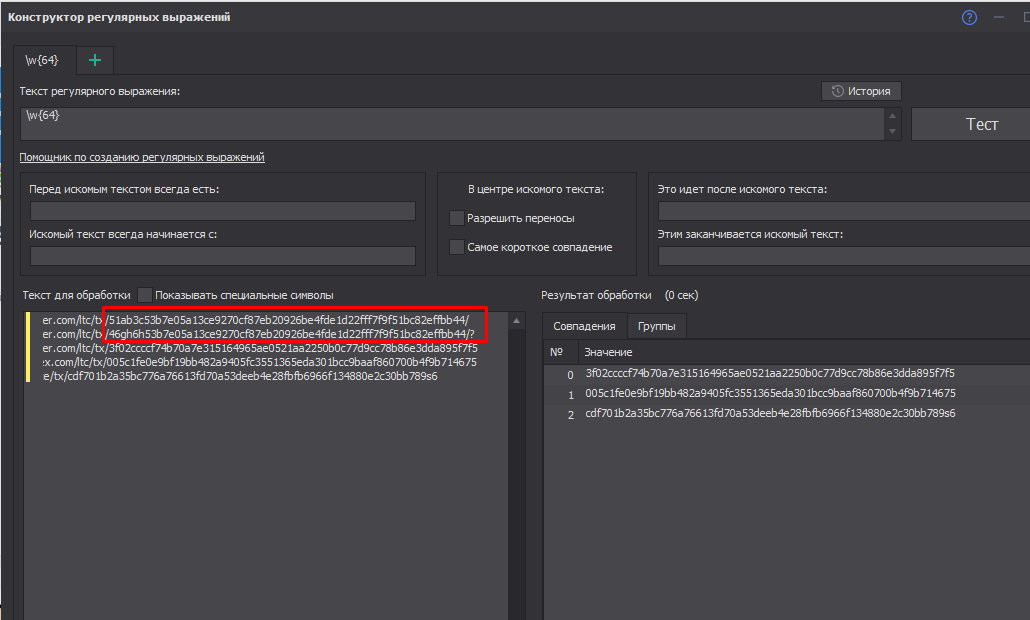Minimize the Конструктор регулярных выражений window
Screen dimensions: 1030x620
[999, 18]
